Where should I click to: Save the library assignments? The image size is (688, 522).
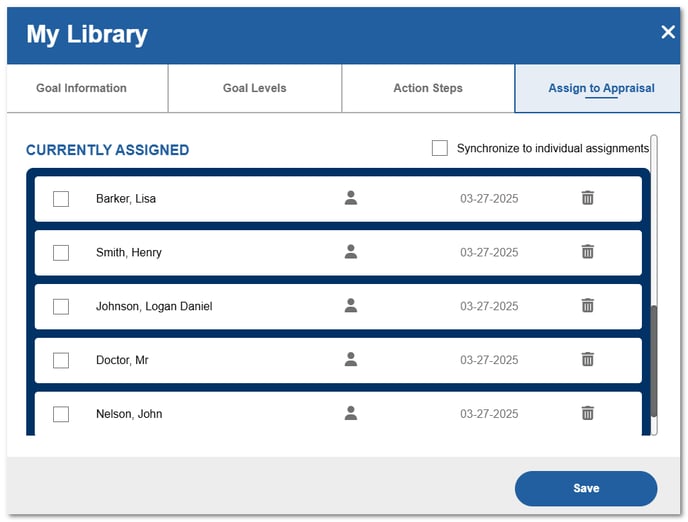586,488
